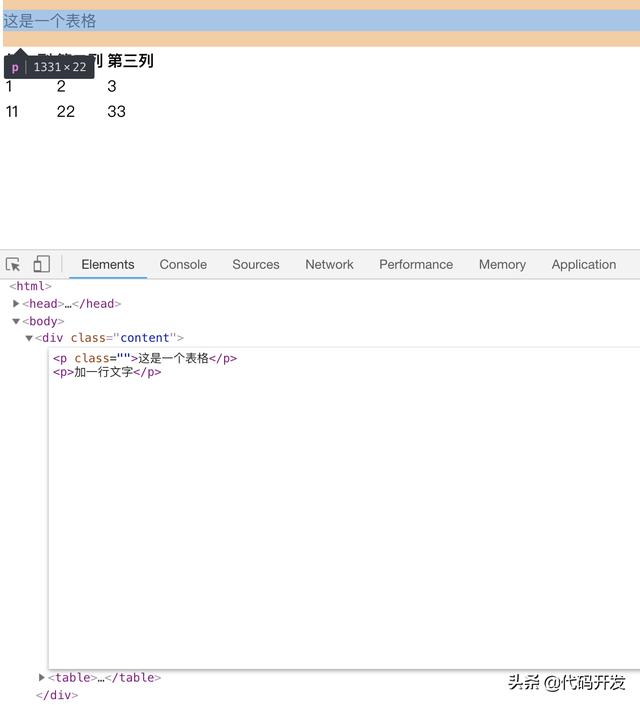Image resolution: width=640 pixels, height=705 pixels.
Task: Click table cell with value 3
Action: 112,86
